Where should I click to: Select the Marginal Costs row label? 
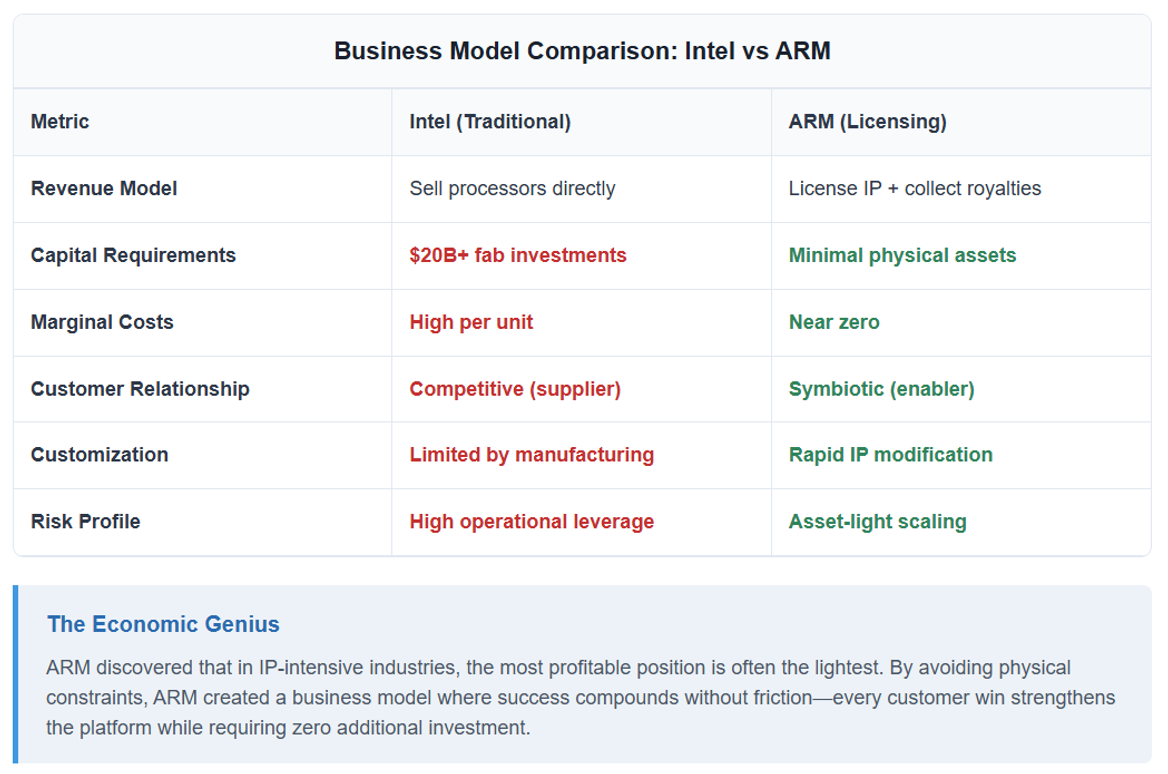(102, 322)
